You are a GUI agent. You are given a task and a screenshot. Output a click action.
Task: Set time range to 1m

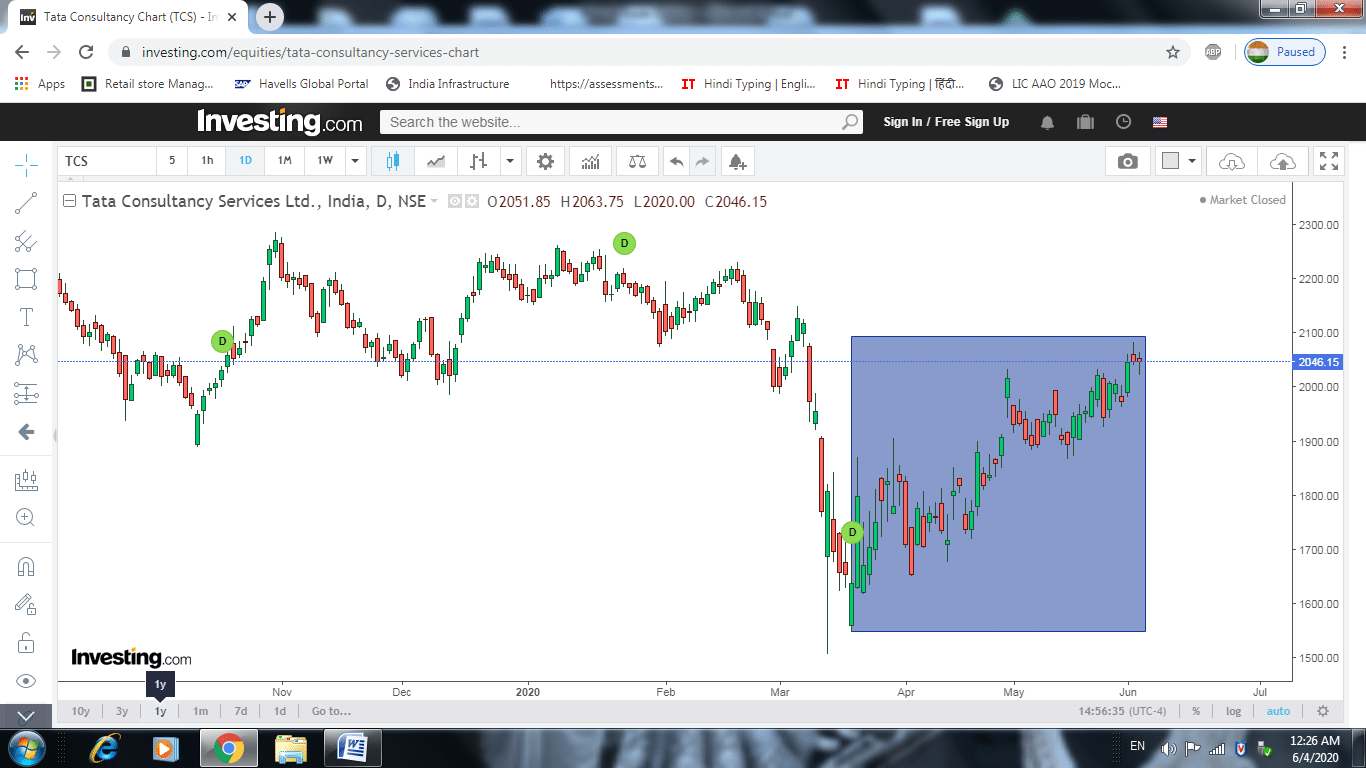[200, 711]
